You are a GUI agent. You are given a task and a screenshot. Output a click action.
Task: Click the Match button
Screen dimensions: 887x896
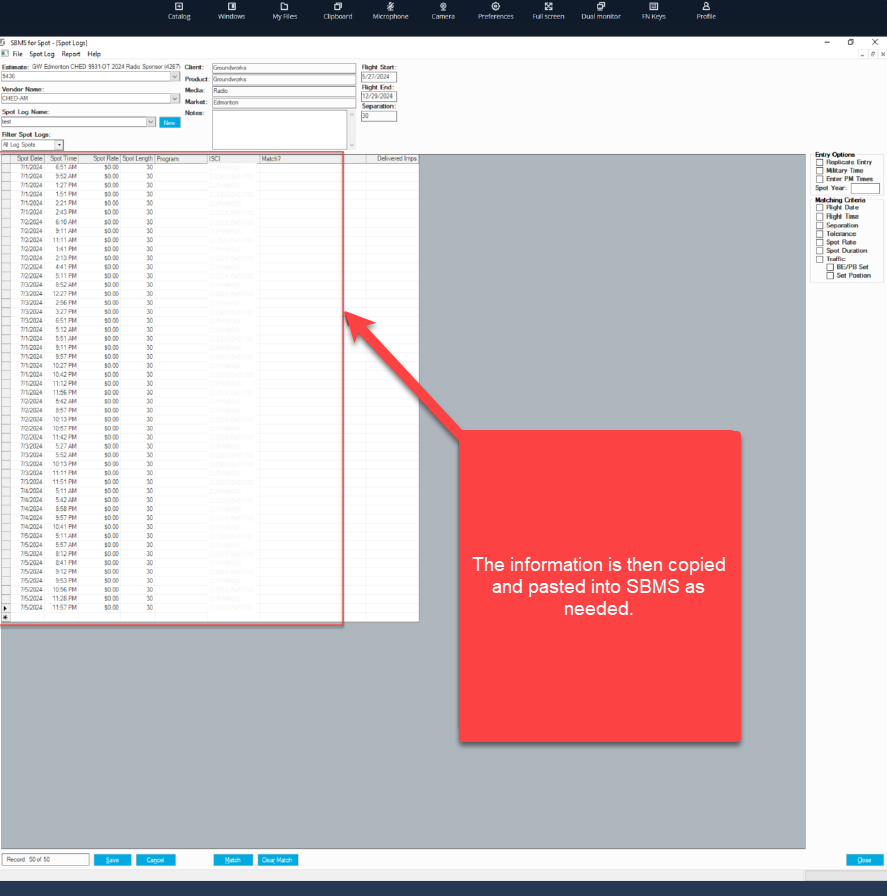(x=233, y=860)
